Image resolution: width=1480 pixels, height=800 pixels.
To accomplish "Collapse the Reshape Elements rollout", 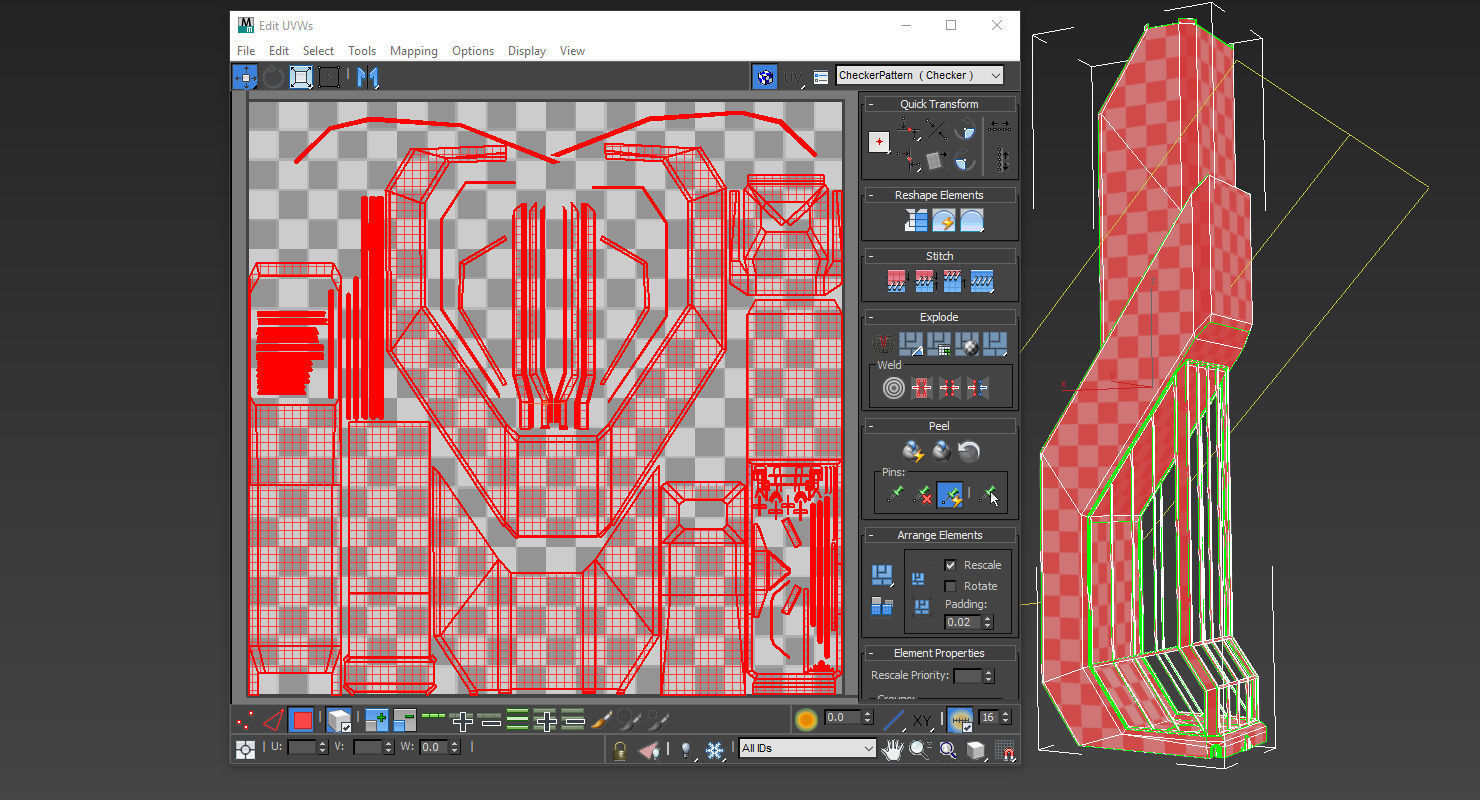I will (939, 195).
